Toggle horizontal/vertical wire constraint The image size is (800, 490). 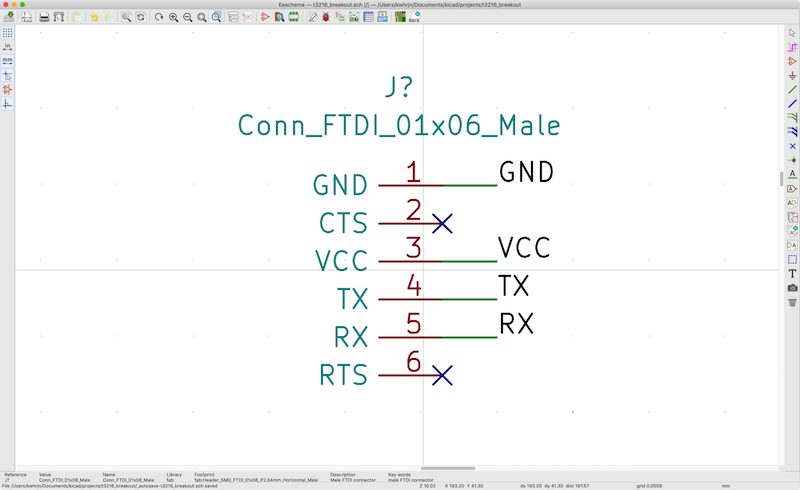[x=7, y=104]
